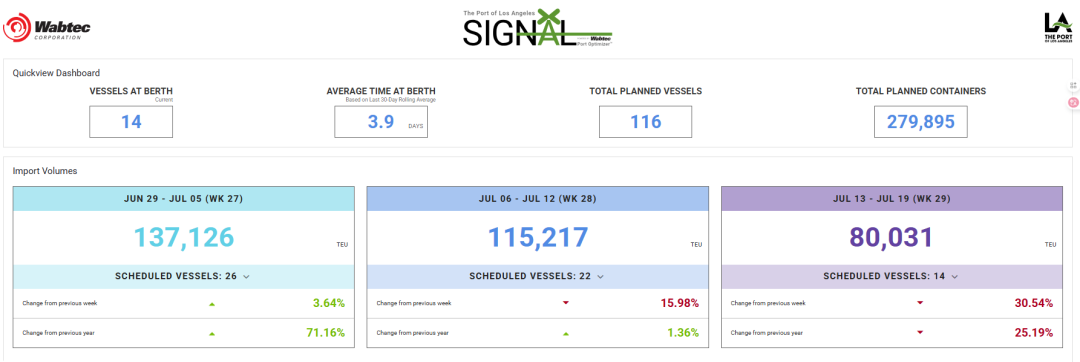The image size is (1080, 362).
Task: Click red down arrow for WK 29 previous week
Action: coord(920,303)
